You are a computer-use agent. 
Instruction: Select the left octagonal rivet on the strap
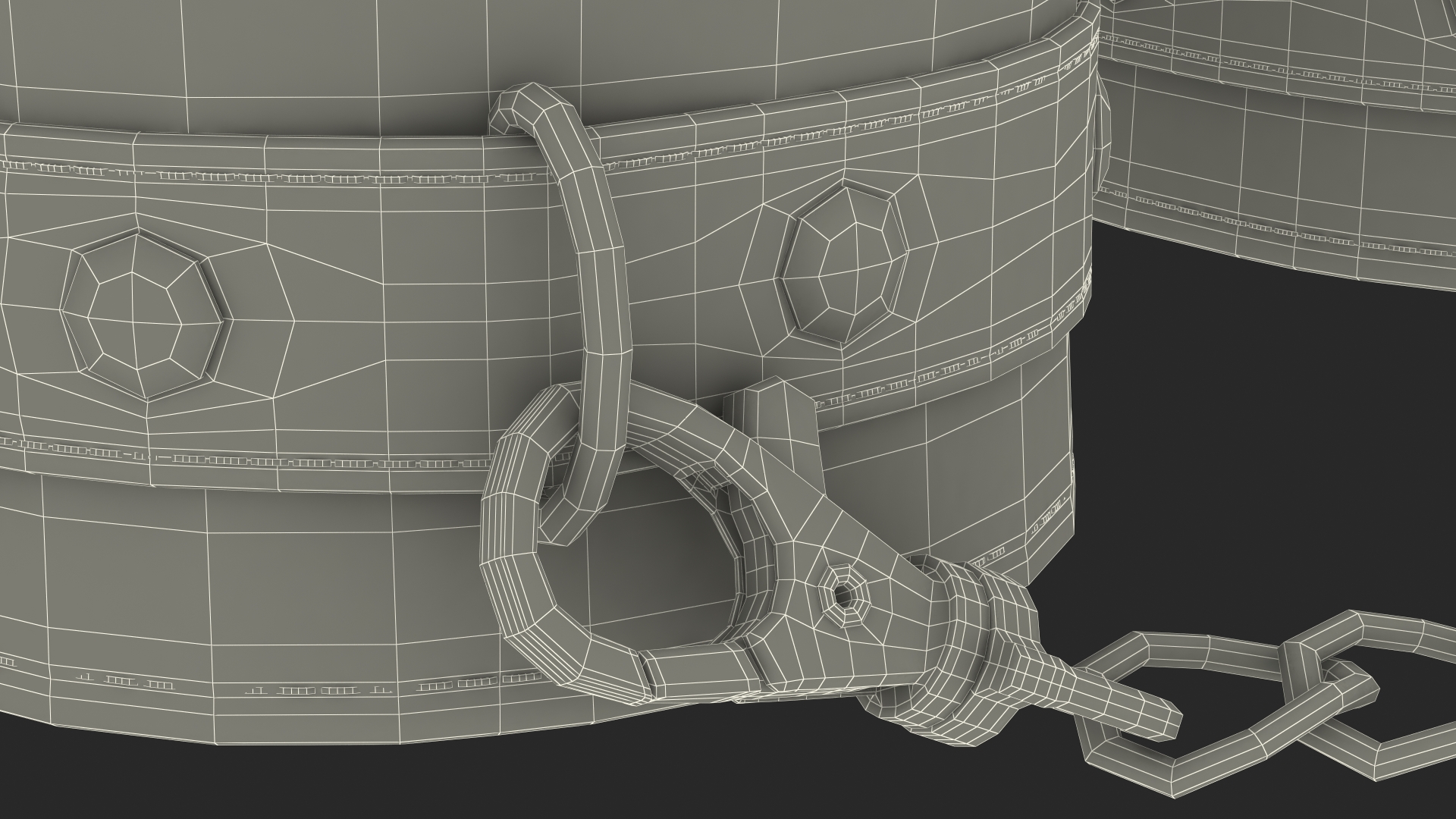tap(144, 312)
